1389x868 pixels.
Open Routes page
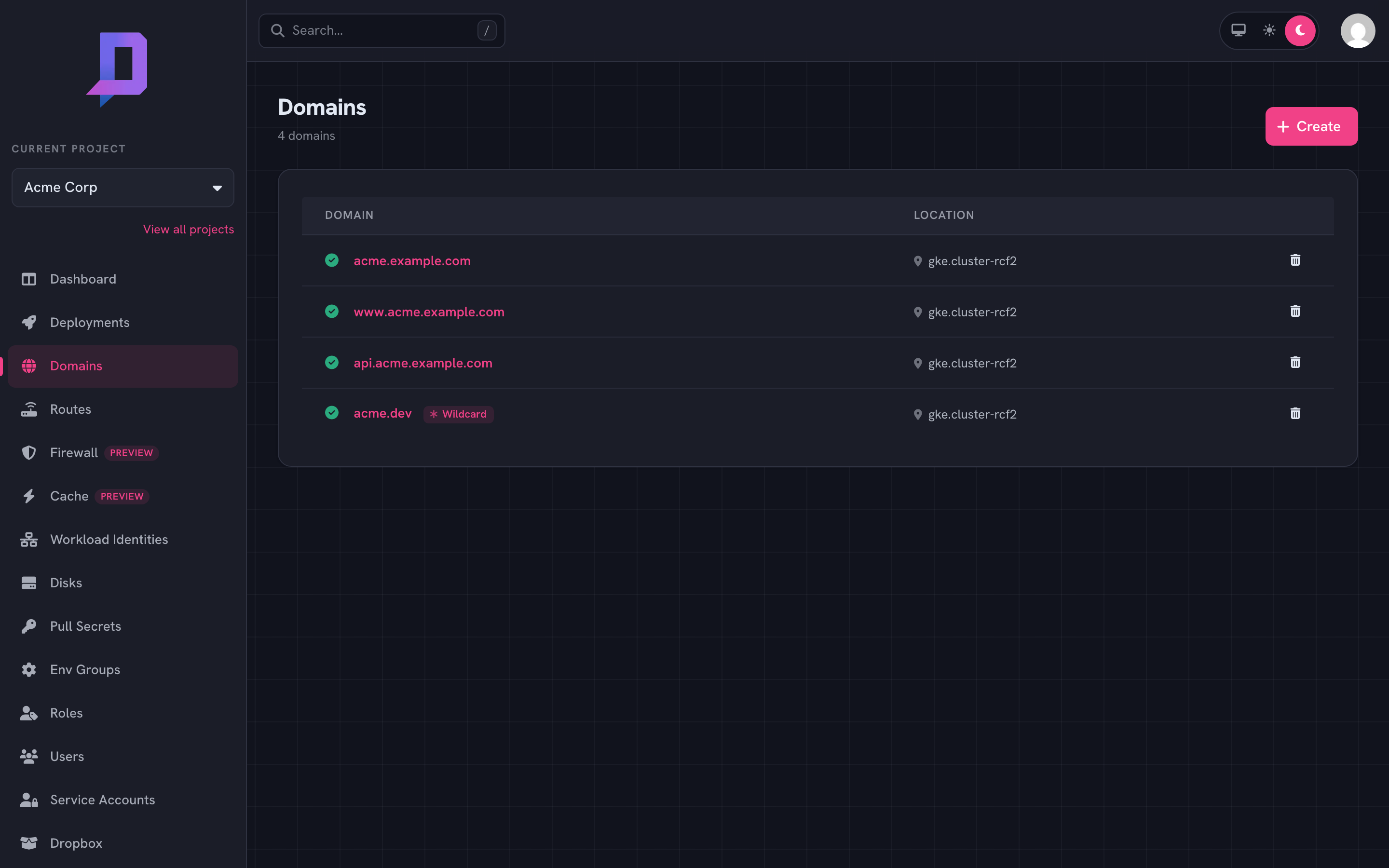[123, 409]
